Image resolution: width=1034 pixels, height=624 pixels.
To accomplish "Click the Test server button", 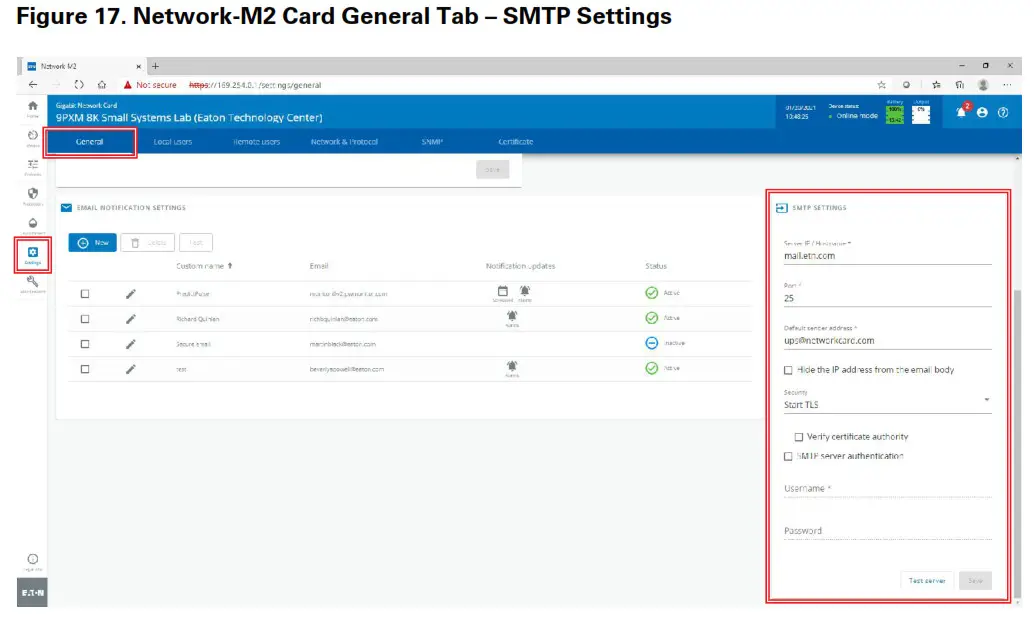I will pyautogui.click(x=926, y=580).
